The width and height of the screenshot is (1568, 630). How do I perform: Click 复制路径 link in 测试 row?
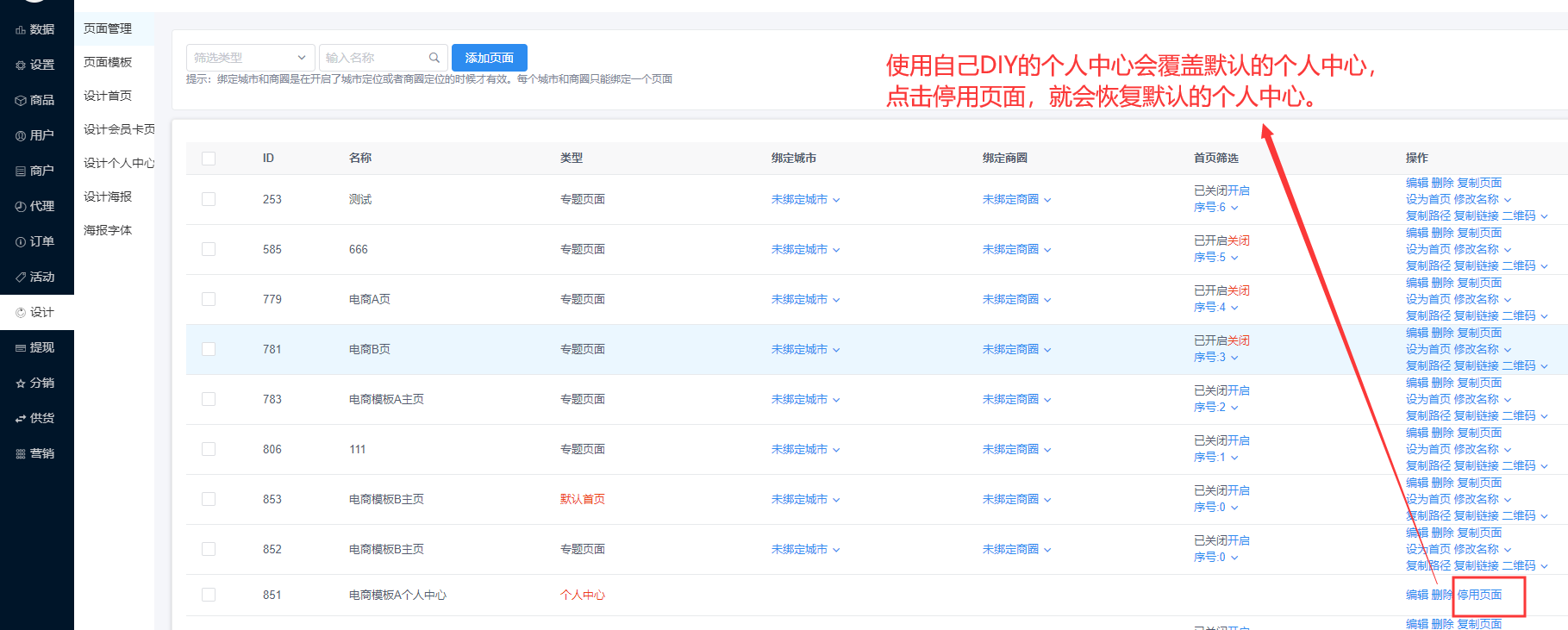(1428, 216)
